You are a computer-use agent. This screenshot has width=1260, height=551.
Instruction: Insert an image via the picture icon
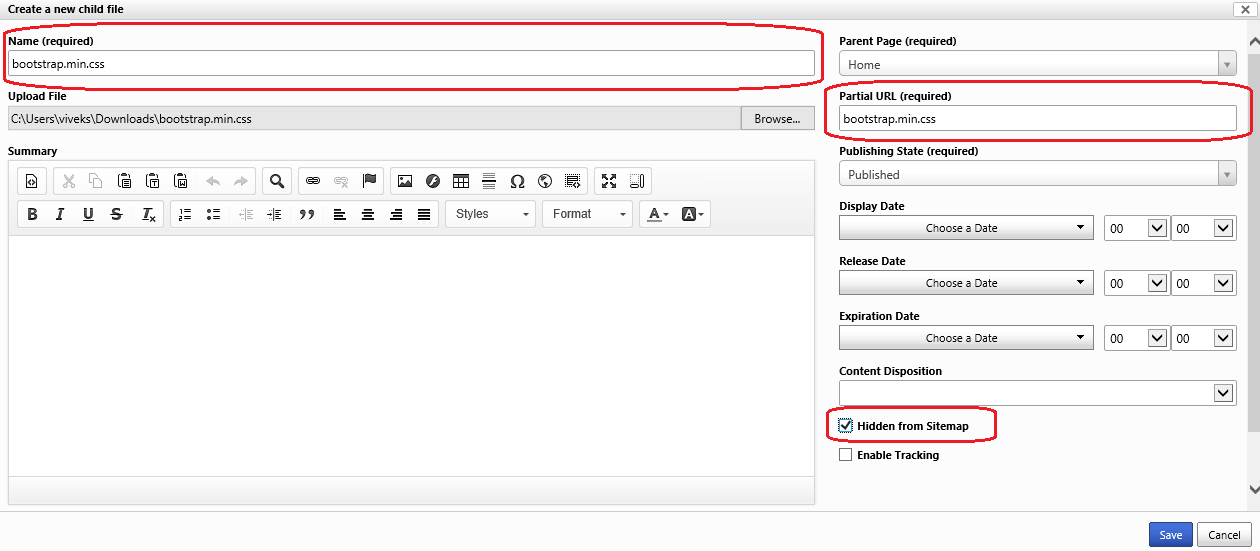pyautogui.click(x=405, y=181)
